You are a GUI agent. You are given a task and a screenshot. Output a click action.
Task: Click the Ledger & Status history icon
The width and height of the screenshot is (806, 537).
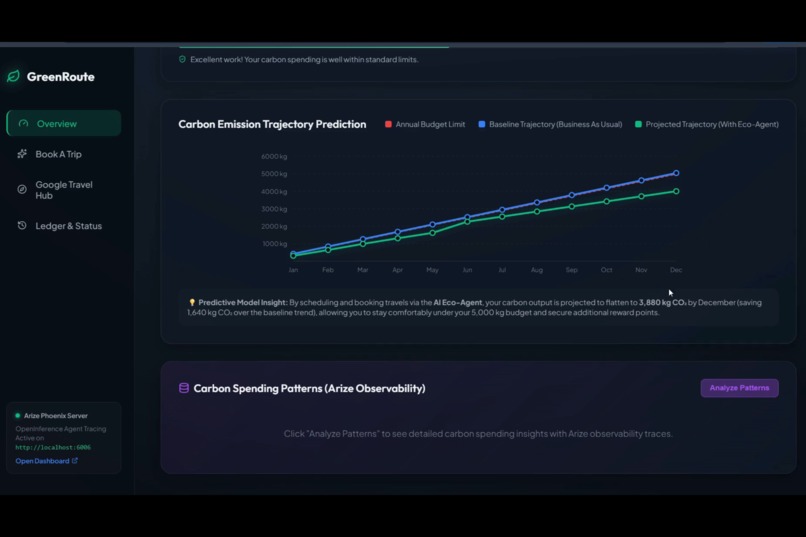pyautogui.click(x=22, y=226)
